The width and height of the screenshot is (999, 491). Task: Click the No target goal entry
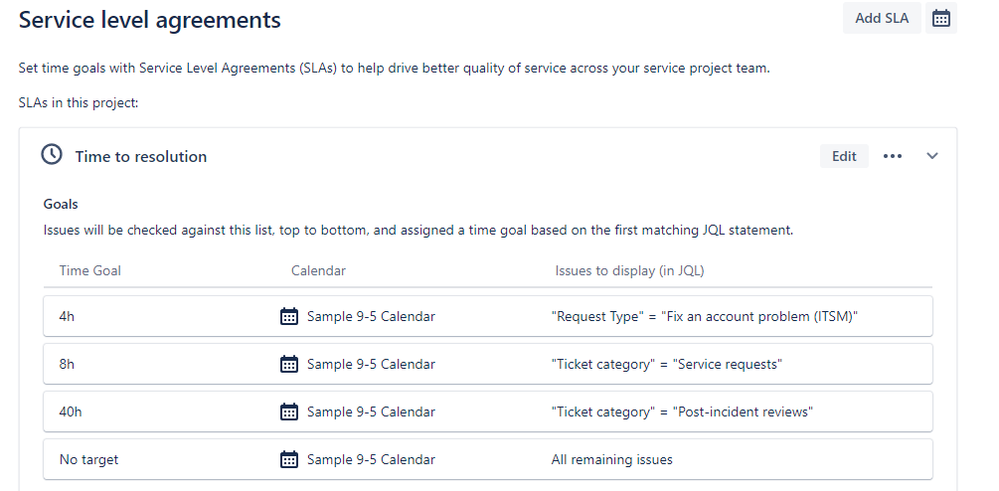[89, 459]
